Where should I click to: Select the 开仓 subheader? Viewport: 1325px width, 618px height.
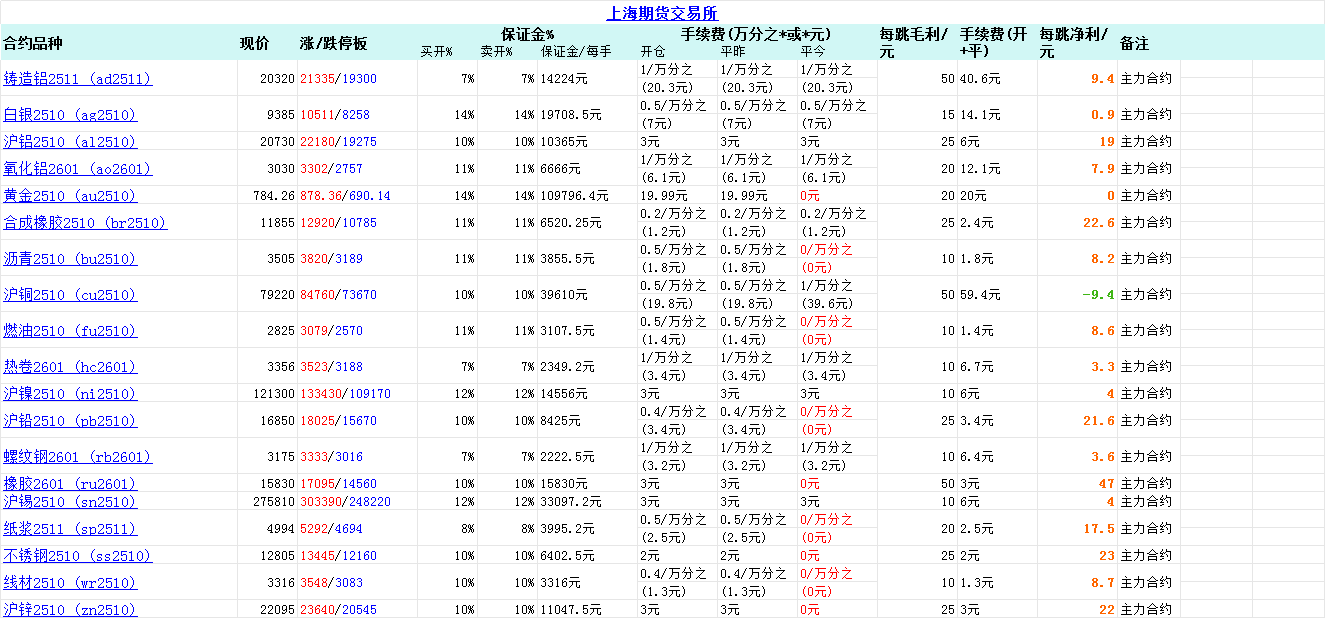coord(652,51)
